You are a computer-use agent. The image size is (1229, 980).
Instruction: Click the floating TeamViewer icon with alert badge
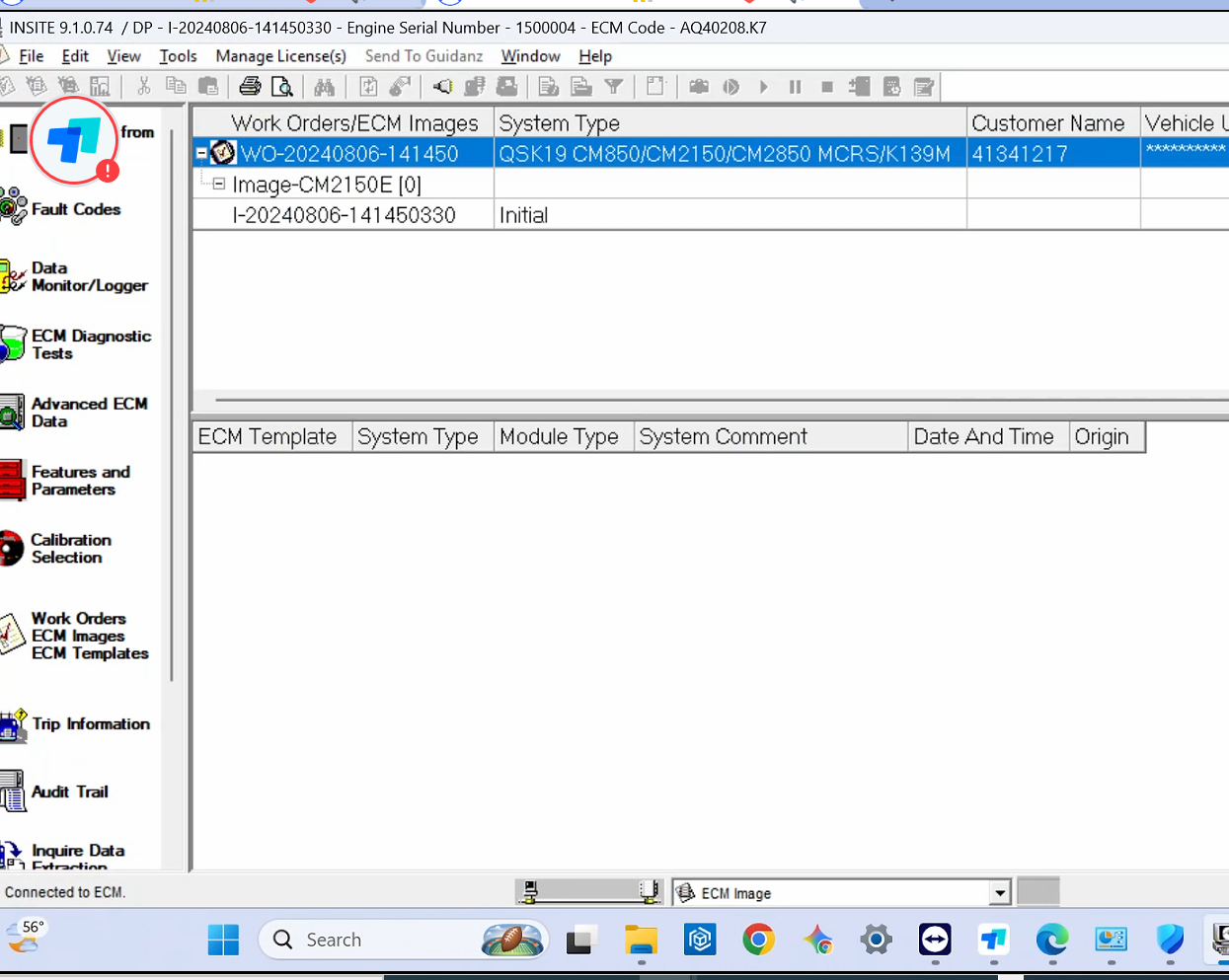(x=75, y=140)
